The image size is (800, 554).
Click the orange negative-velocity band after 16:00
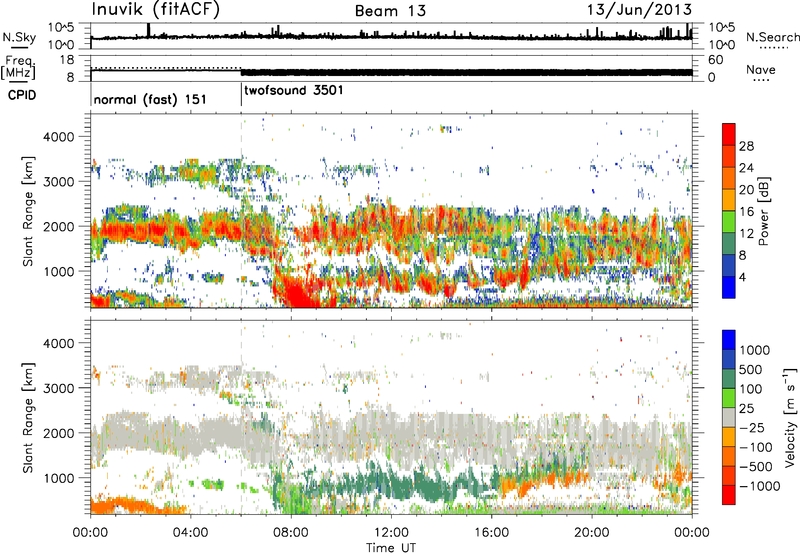[541, 481]
